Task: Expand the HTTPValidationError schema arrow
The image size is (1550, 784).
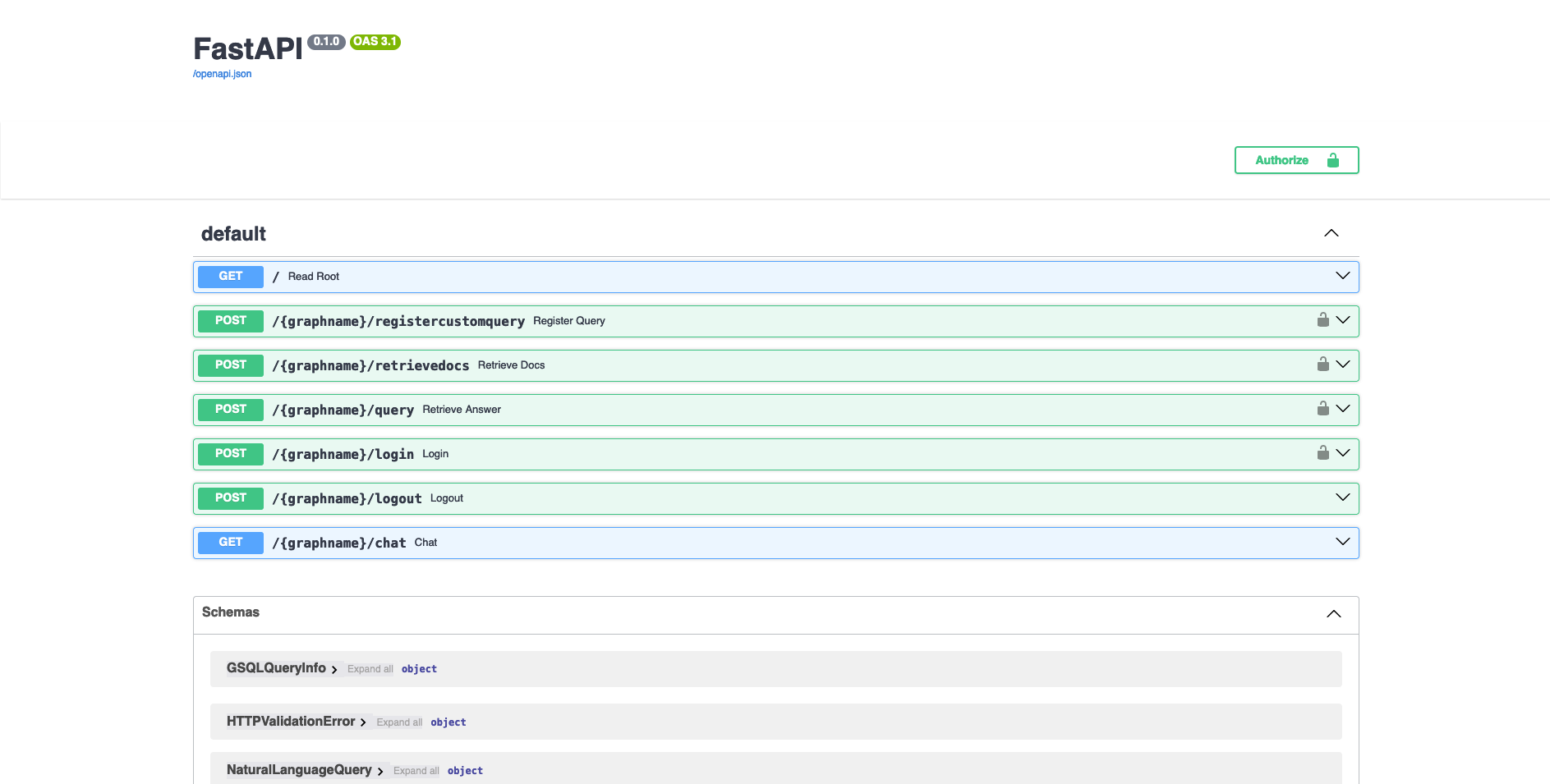Action: click(363, 722)
